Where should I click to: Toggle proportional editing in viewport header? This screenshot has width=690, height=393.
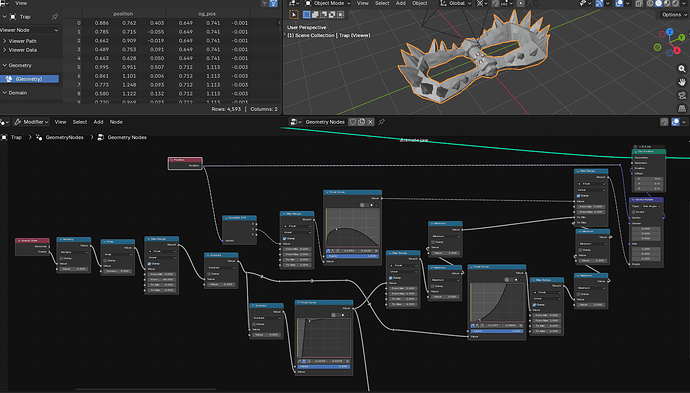tap(521, 3)
